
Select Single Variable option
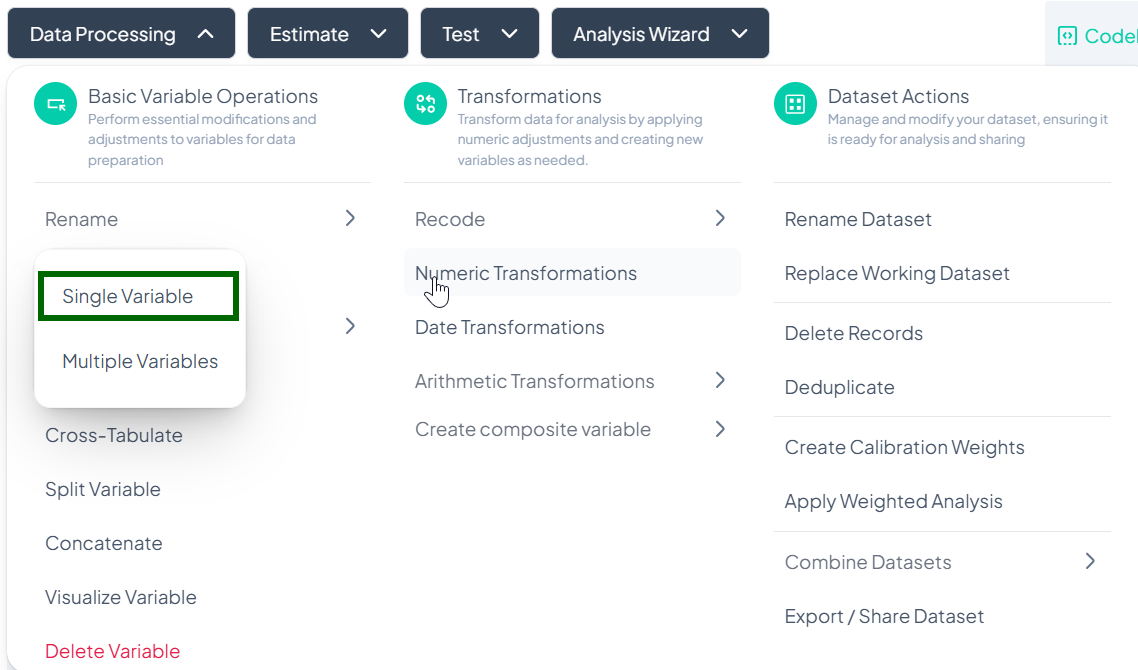pos(128,297)
